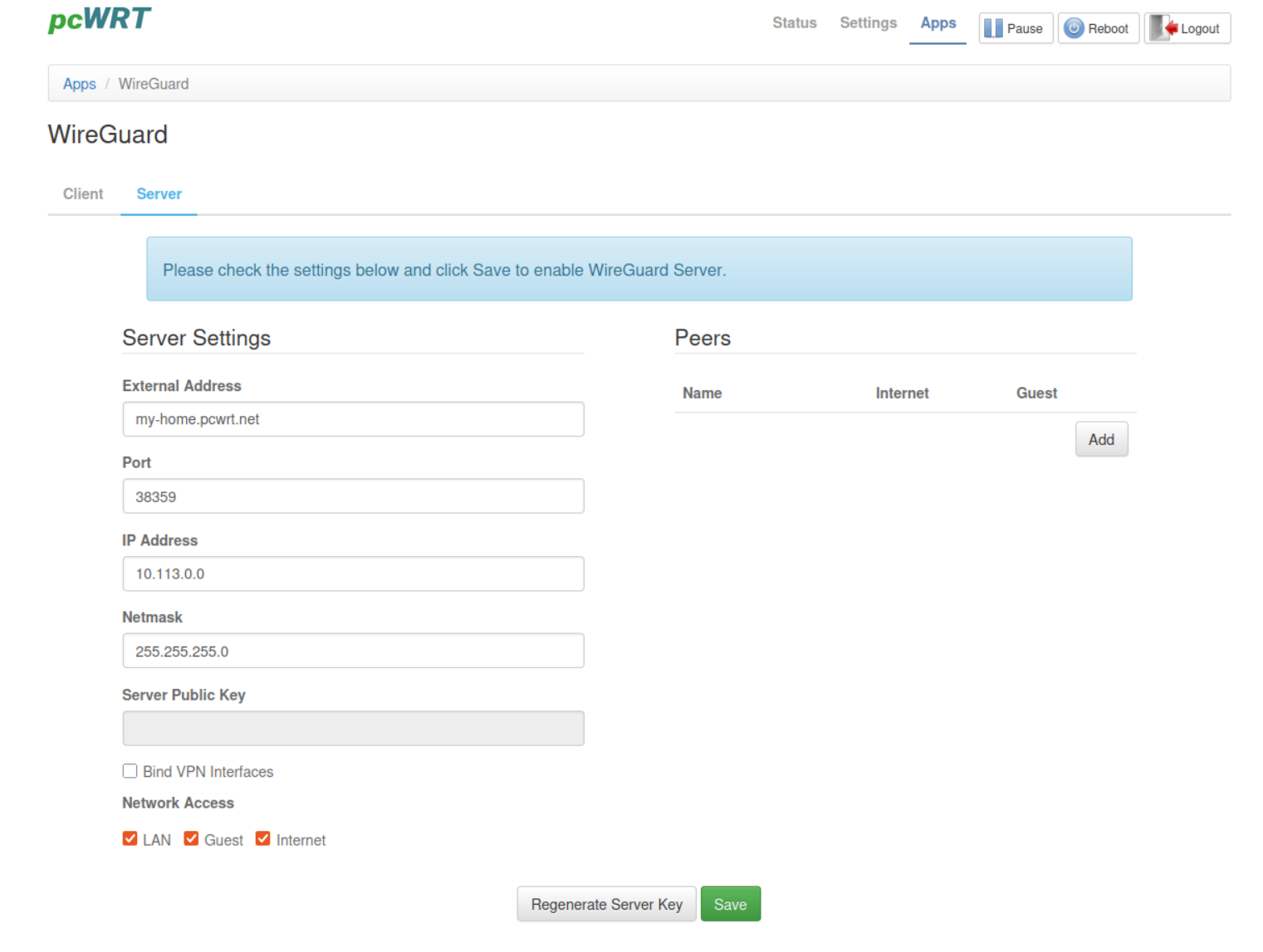Disable Internet network access checkbox

(x=263, y=839)
